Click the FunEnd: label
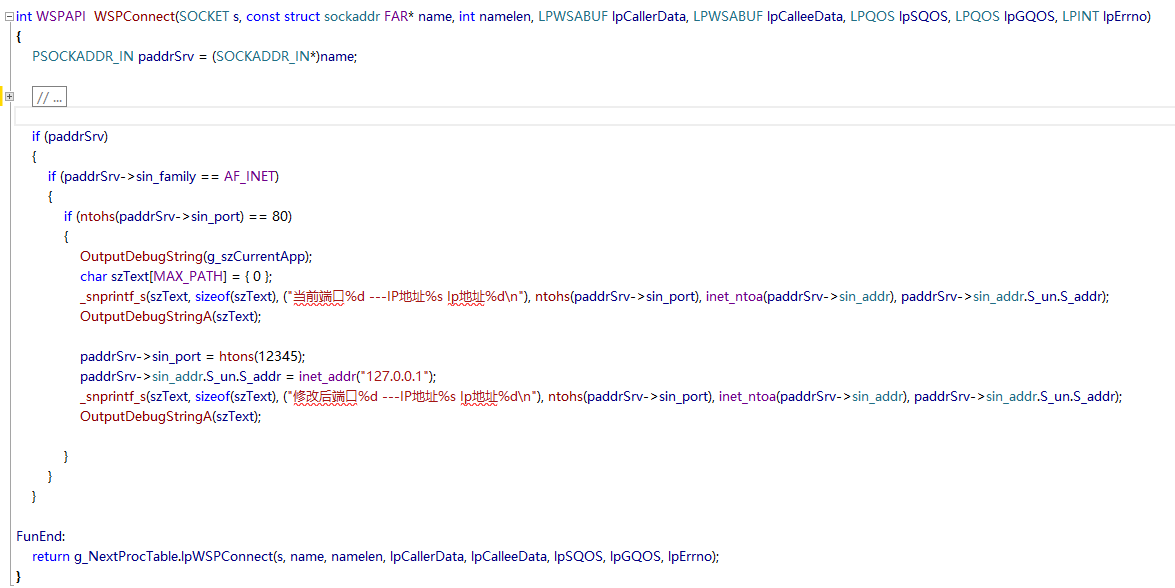 click(x=41, y=536)
